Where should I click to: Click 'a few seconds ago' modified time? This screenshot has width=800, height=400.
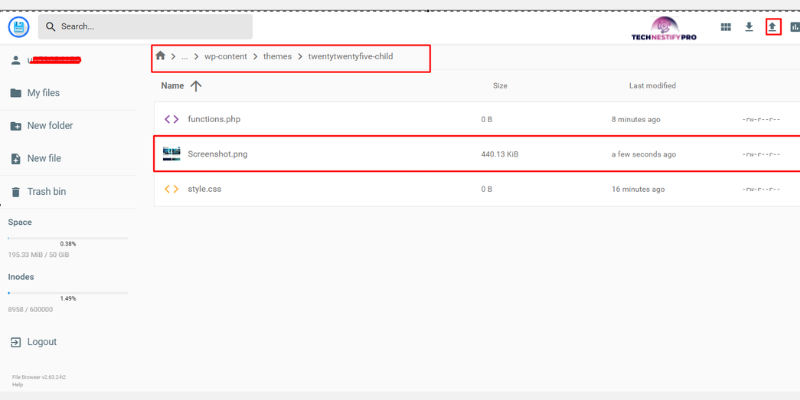click(x=643, y=154)
